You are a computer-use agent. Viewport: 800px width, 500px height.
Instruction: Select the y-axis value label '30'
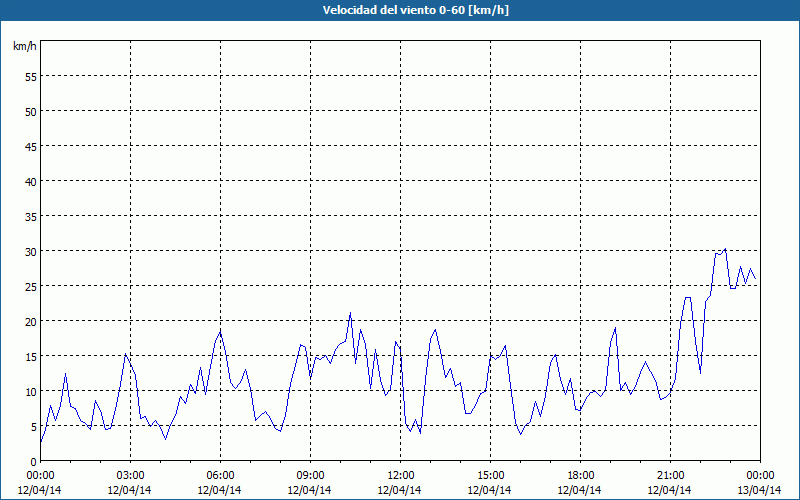31,252
